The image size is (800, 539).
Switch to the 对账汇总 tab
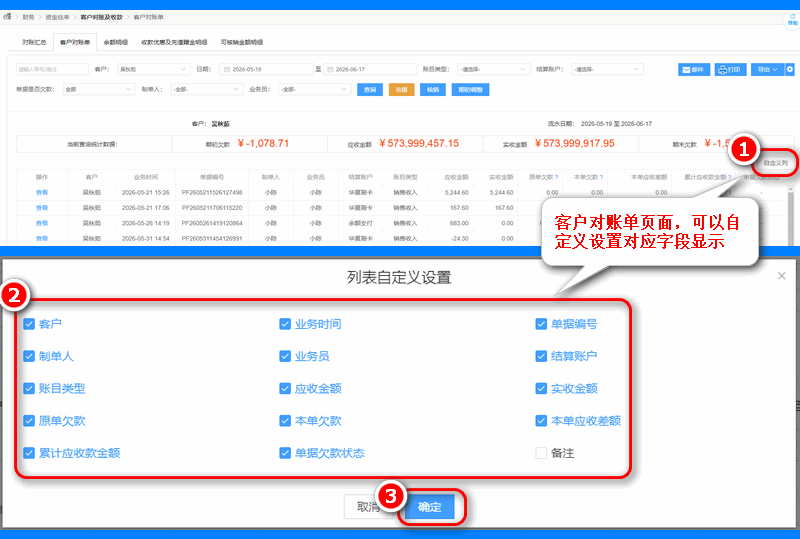click(34, 42)
